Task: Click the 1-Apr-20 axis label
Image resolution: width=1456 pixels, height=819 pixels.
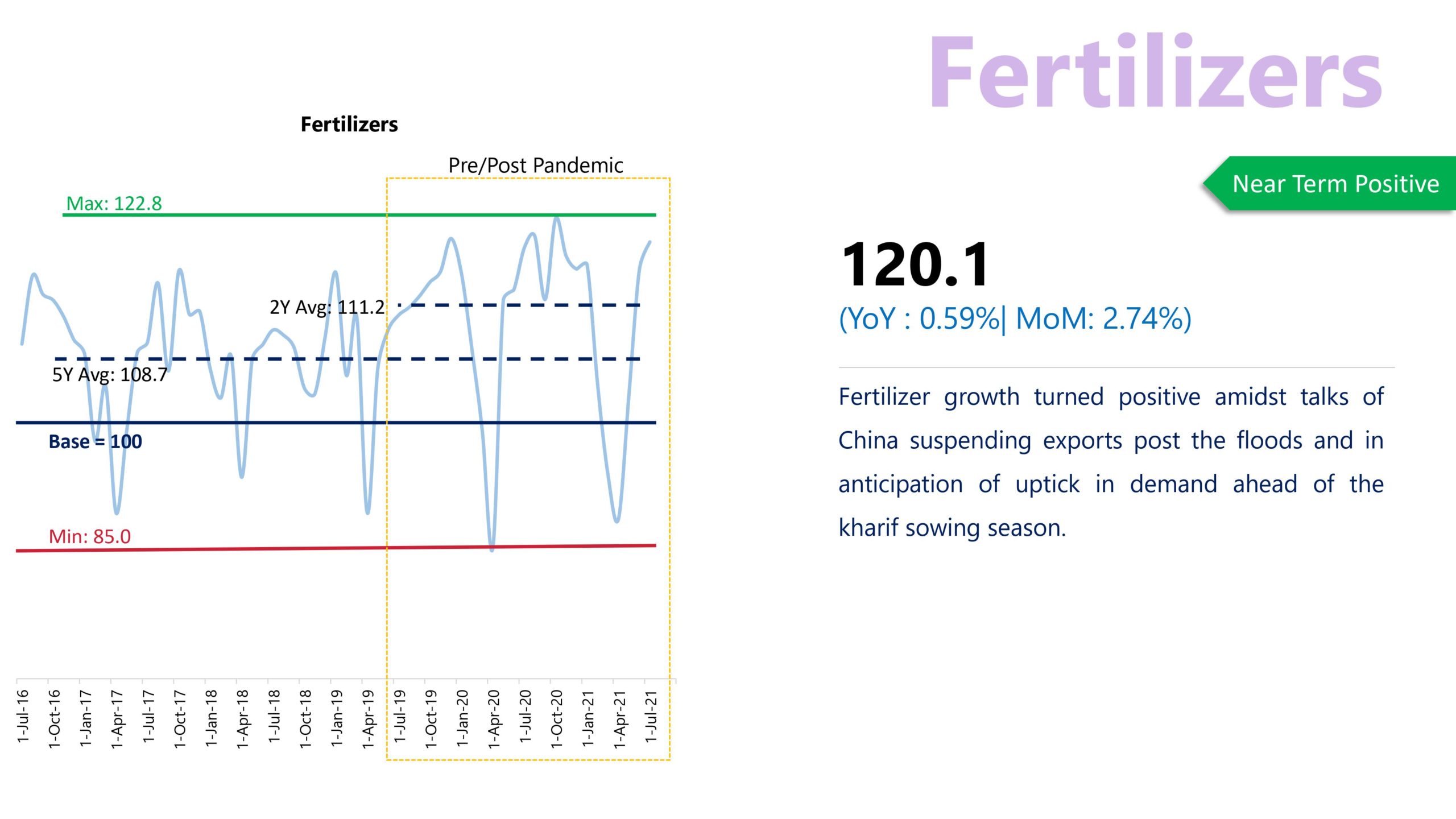Action: [494, 718]
